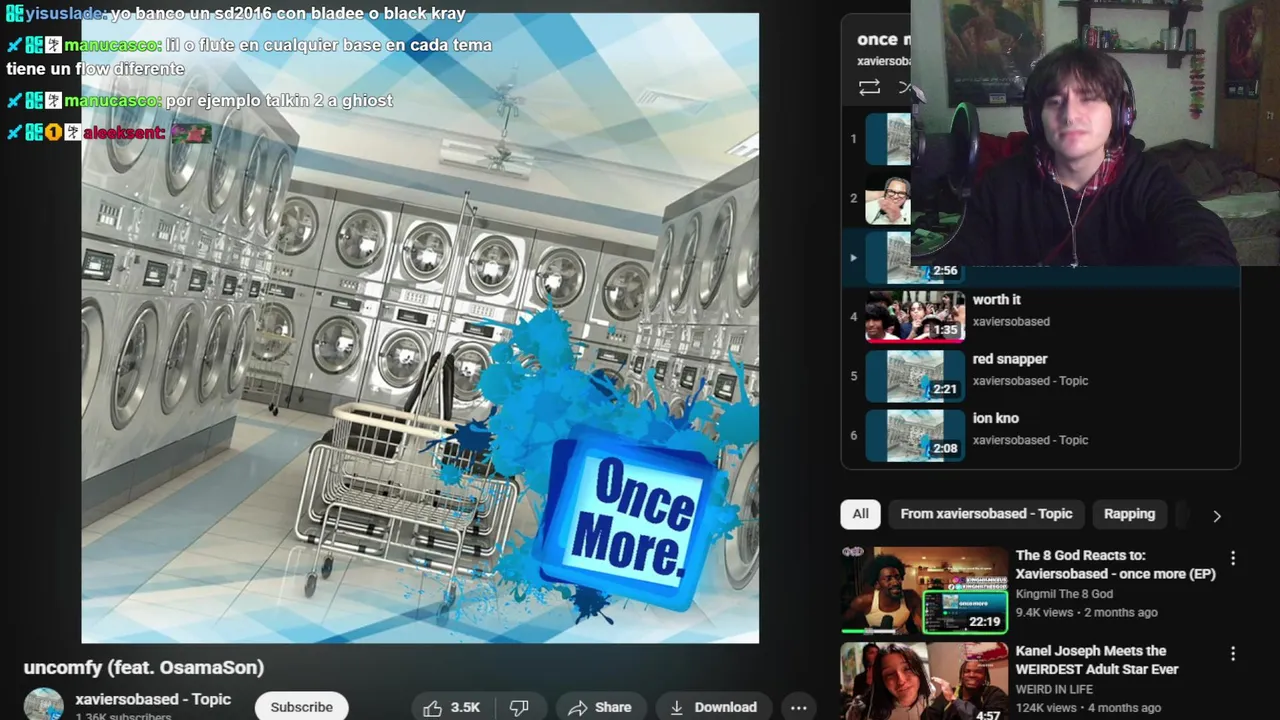Open options for the Kanel Joseph video
The width and height of the screenshot is (1280, 720).
[x=1233, y=653]
